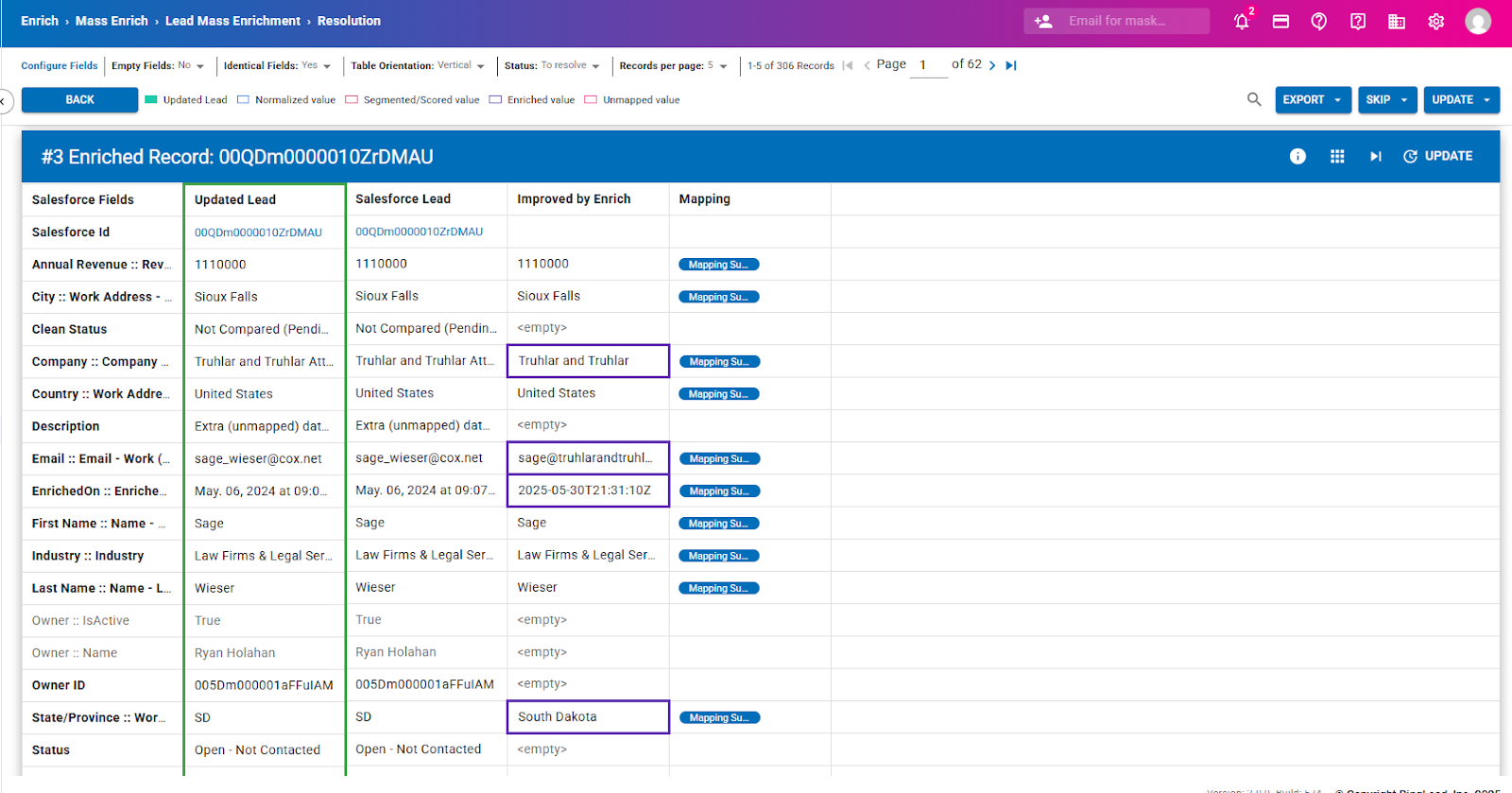Go to last page of records

pyautogui.click(x=1011, y=65)
